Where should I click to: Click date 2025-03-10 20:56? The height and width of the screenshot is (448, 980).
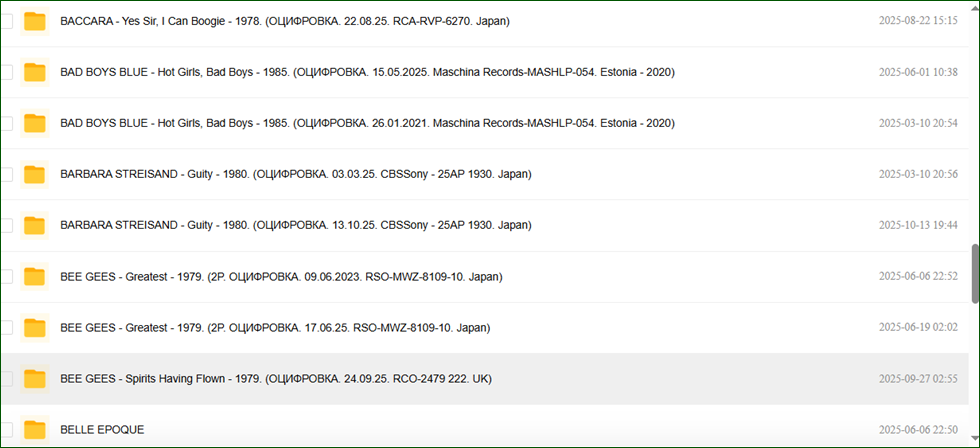(x=918, y=174)
